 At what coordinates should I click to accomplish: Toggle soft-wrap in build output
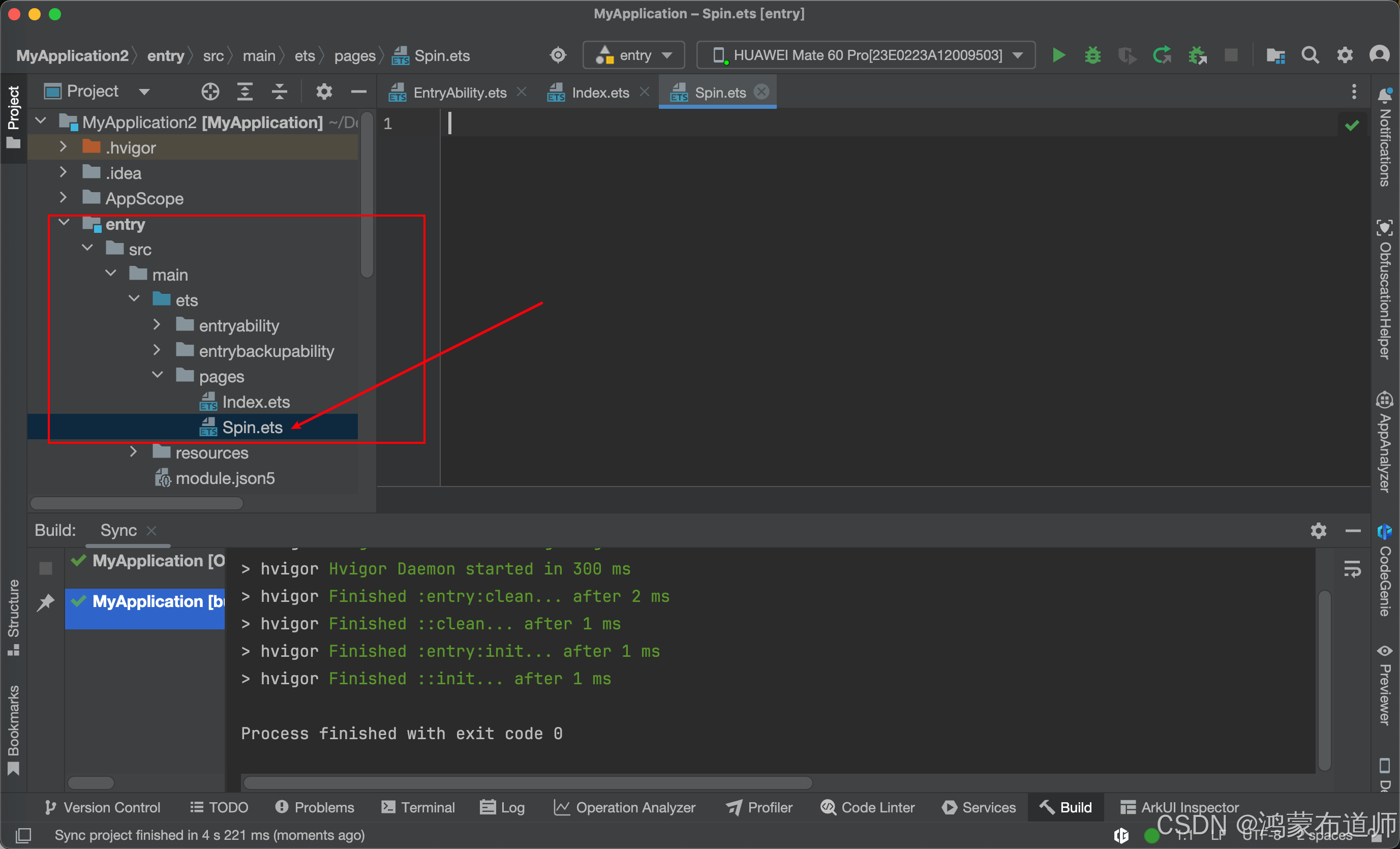pos(1352,568)
